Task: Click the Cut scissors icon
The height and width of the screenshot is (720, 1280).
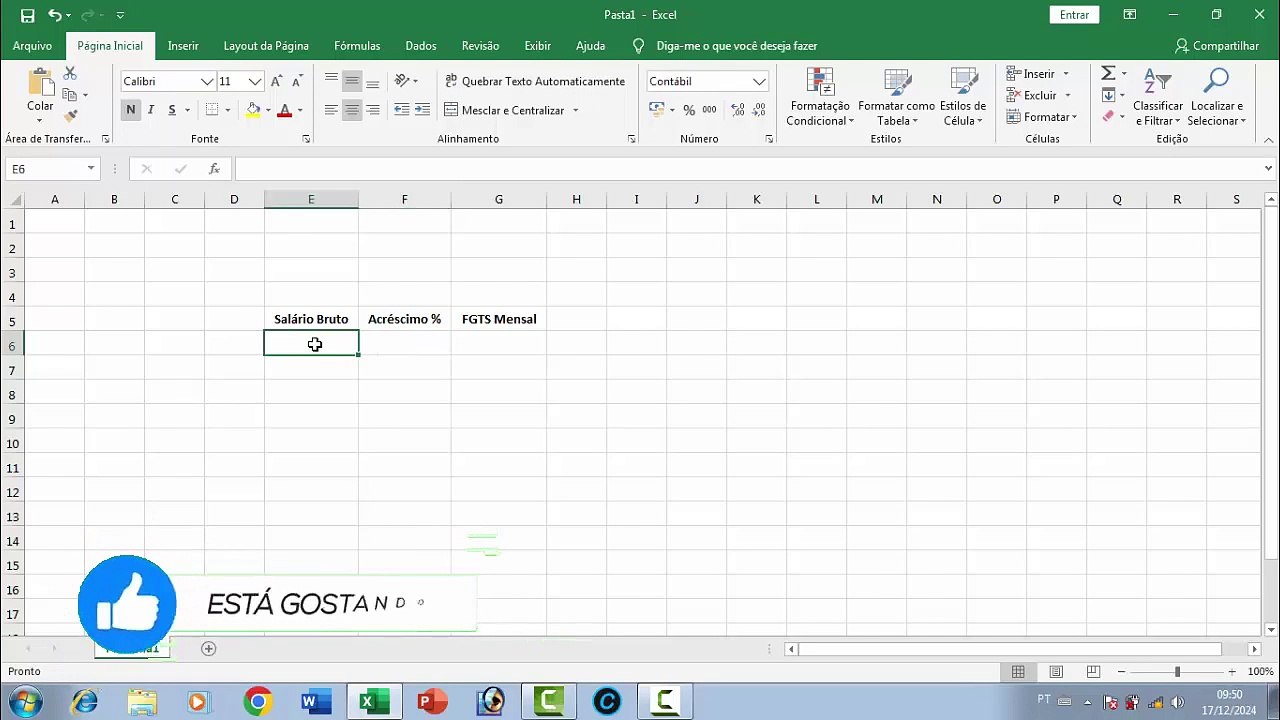Action: [x=70, y=74]
